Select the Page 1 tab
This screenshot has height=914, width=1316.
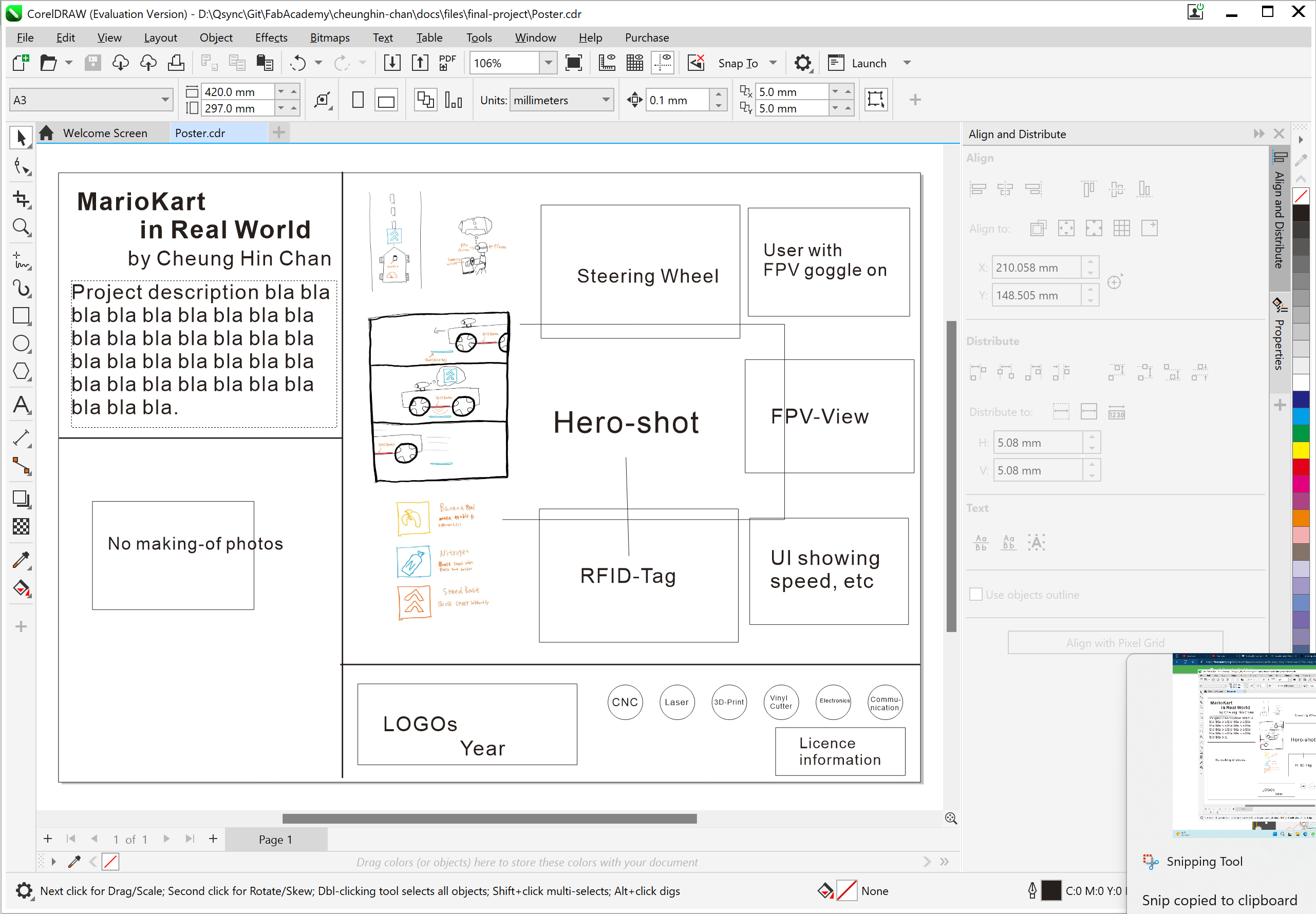[x=275, y=839]
